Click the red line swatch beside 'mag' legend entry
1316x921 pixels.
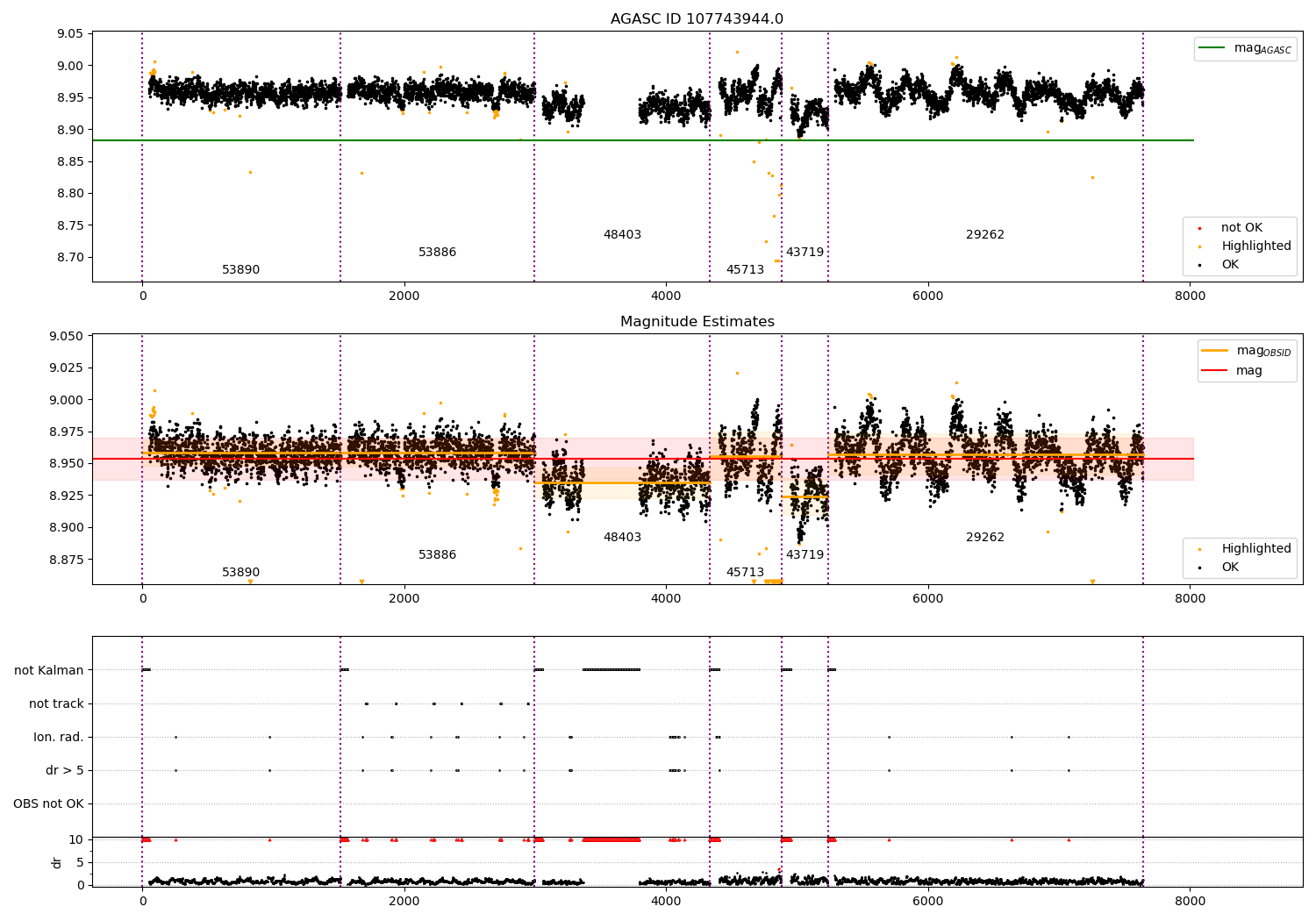point(1215,371)
